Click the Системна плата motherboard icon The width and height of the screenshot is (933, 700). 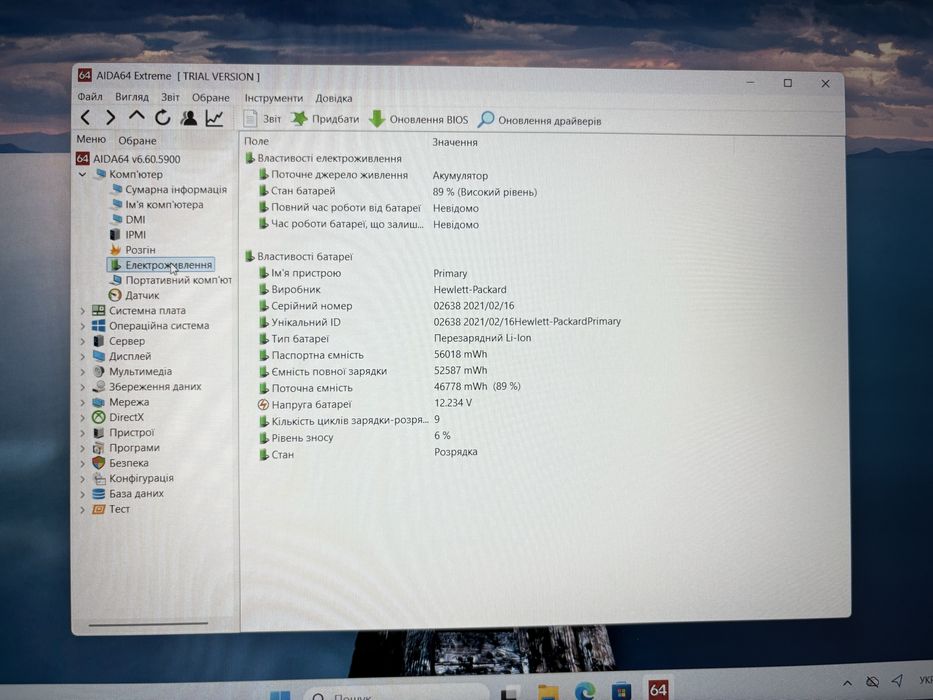click(98, 310)
